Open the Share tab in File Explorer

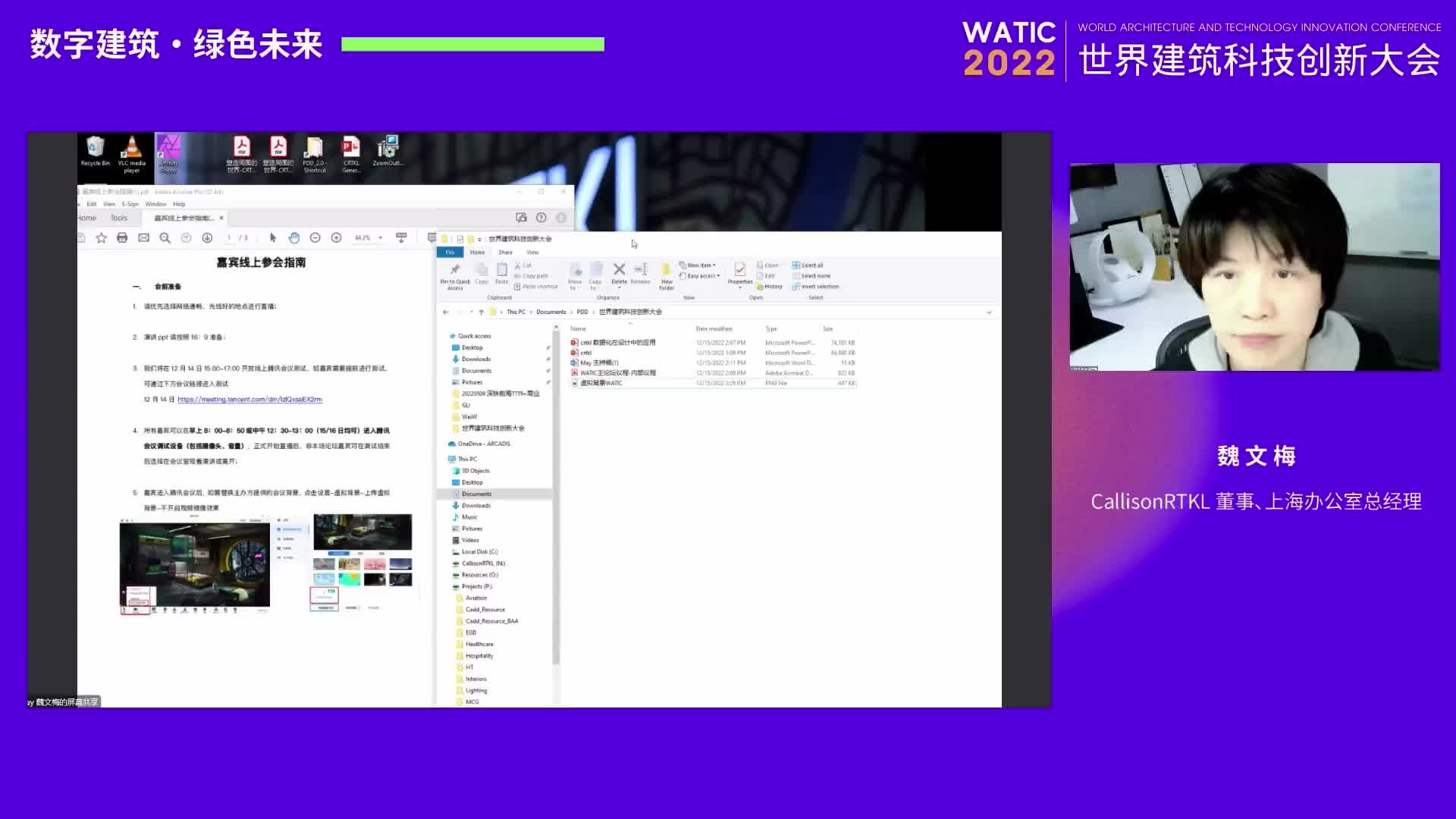[505, 253]
